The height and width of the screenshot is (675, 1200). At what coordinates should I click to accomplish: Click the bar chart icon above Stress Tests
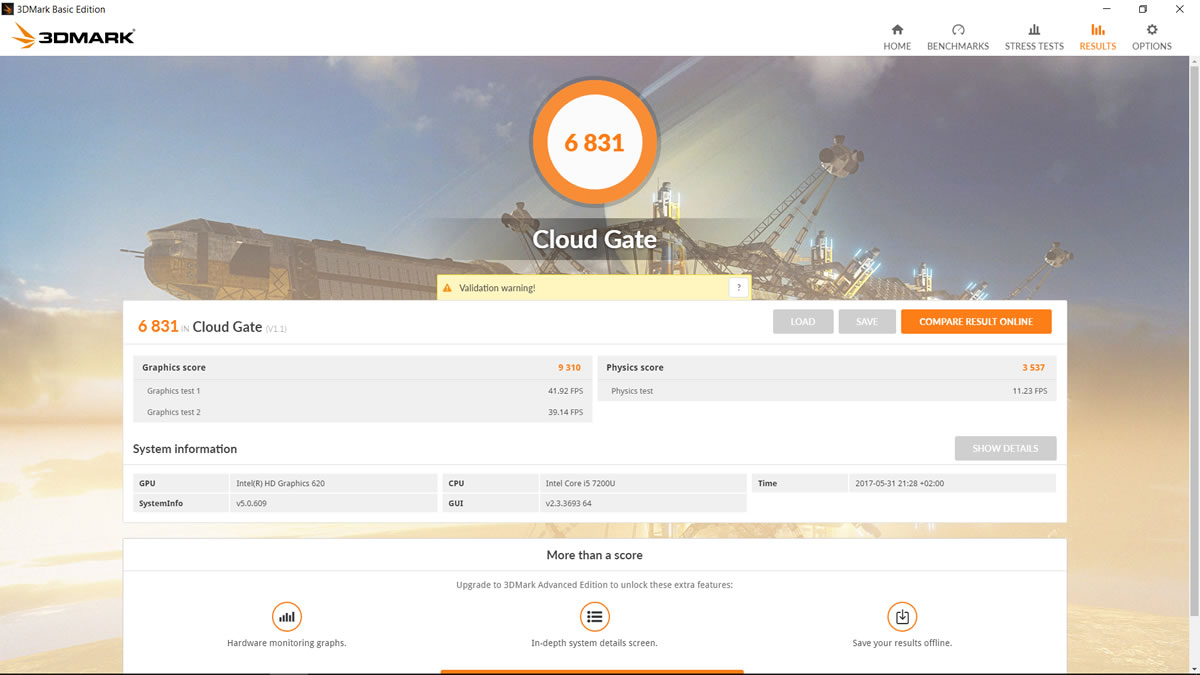pyautogui.click(x=1034, y=30)
